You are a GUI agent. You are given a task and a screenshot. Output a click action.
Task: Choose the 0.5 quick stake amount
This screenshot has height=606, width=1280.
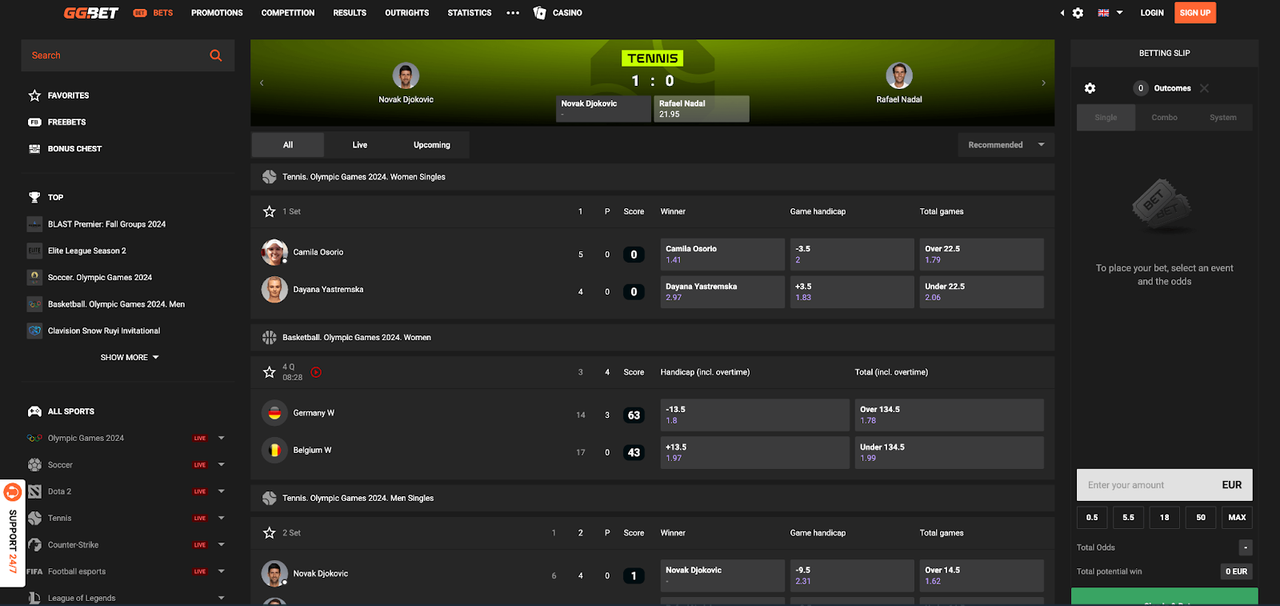click(1092, 517)
